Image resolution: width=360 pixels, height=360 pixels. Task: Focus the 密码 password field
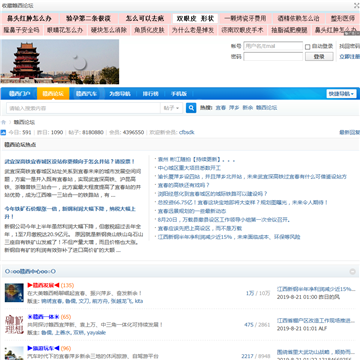[273, 57]
